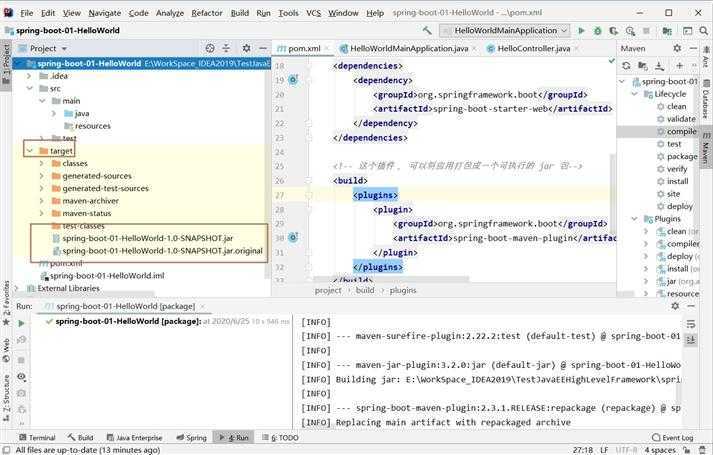Hide the Project panel with minus icon
Image resolution: width=713 pixels, height=455 pixels.
point(263,48)
